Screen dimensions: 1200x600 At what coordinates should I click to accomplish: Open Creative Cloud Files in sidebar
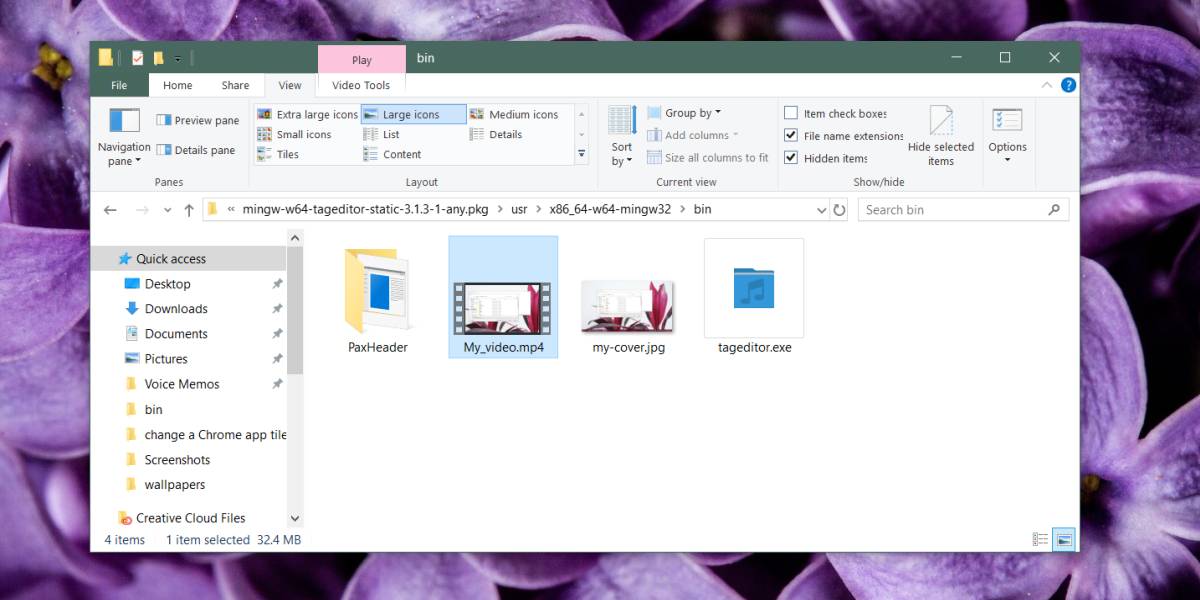[x=190, y=518]
